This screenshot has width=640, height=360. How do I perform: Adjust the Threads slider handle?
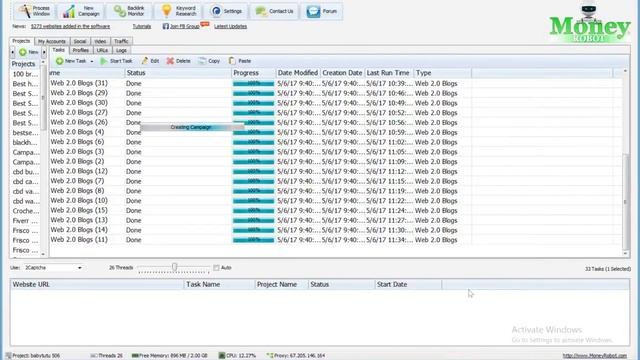[174, 267]
